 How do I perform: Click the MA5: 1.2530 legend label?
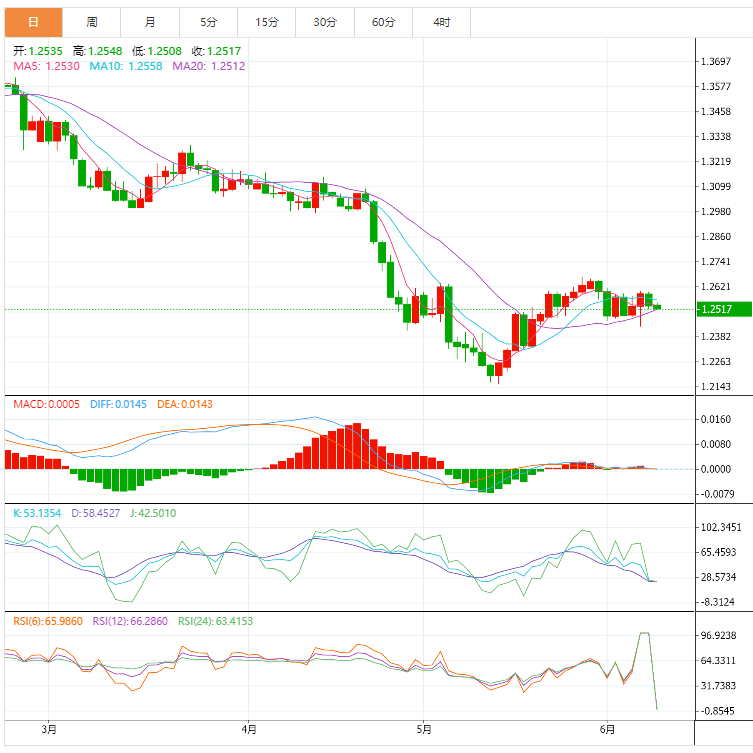(x=46, y=66)
